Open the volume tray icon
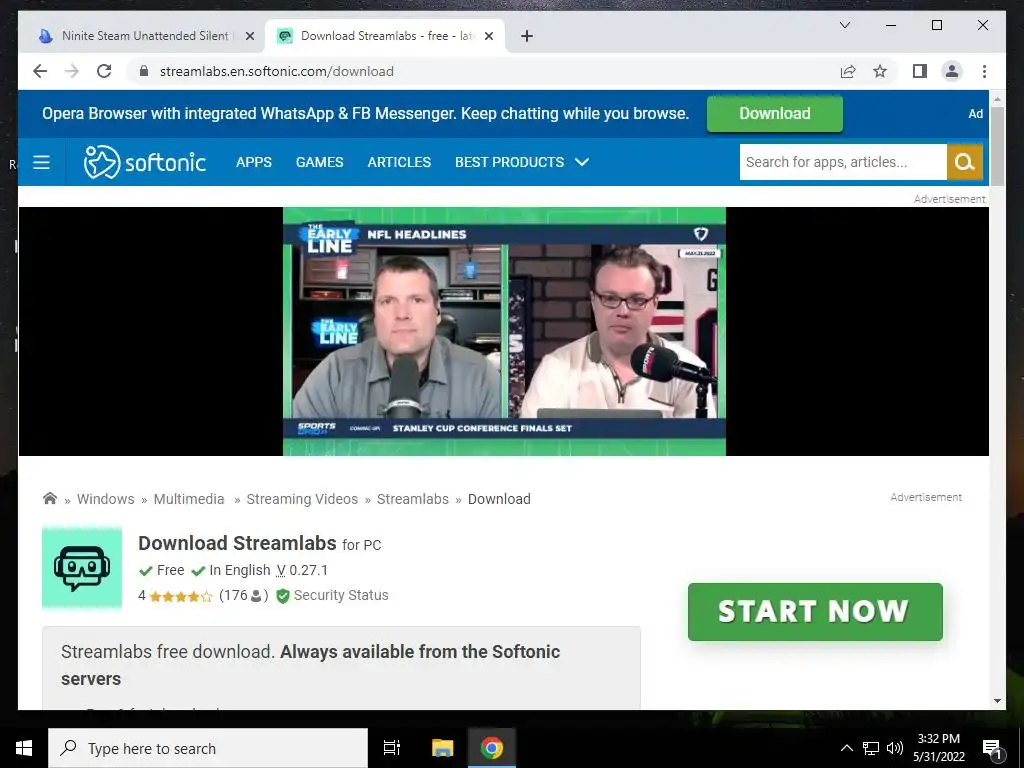 pyautogui.click(x=895, y=748)
